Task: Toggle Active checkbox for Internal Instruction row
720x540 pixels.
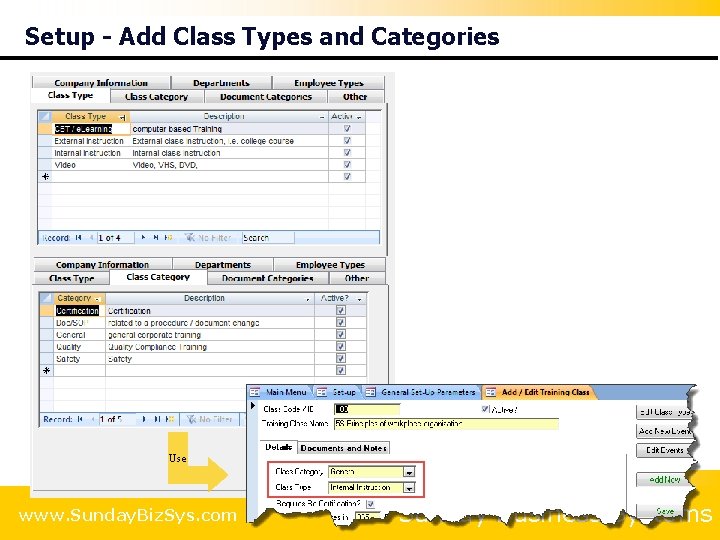Action: click(347, 152)
